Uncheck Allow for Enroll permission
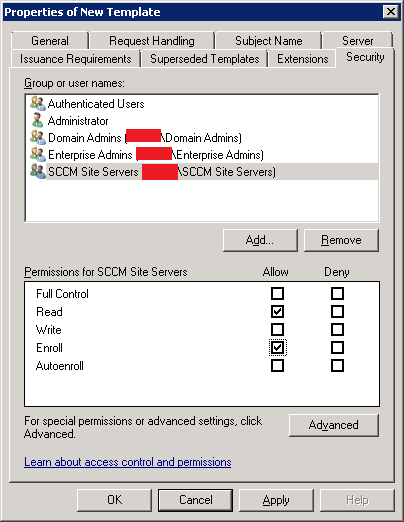The height and width of the screenshot is (522, 404). click(277, 348)
